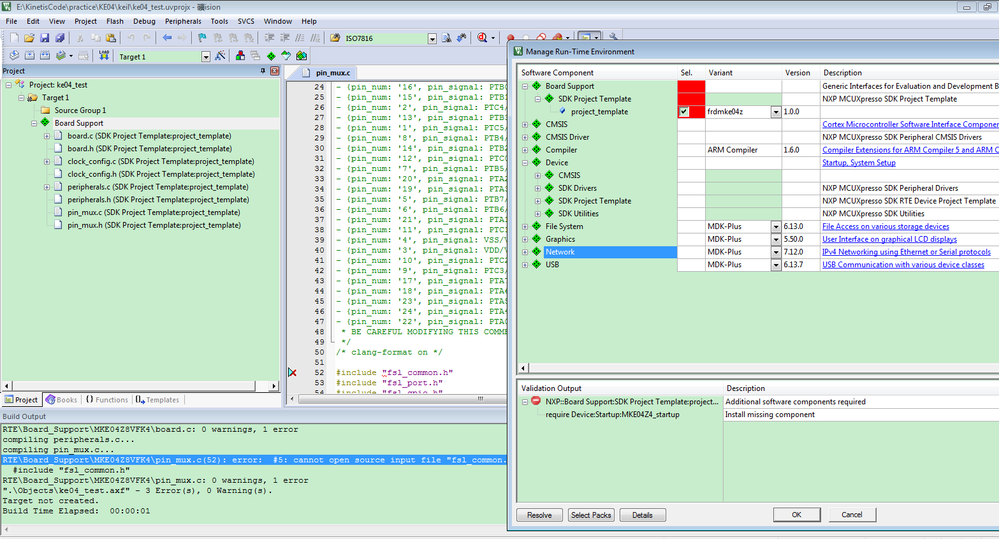Expand board.c in the Project tree
The image size is (999, 539).
tap(47, 136)
